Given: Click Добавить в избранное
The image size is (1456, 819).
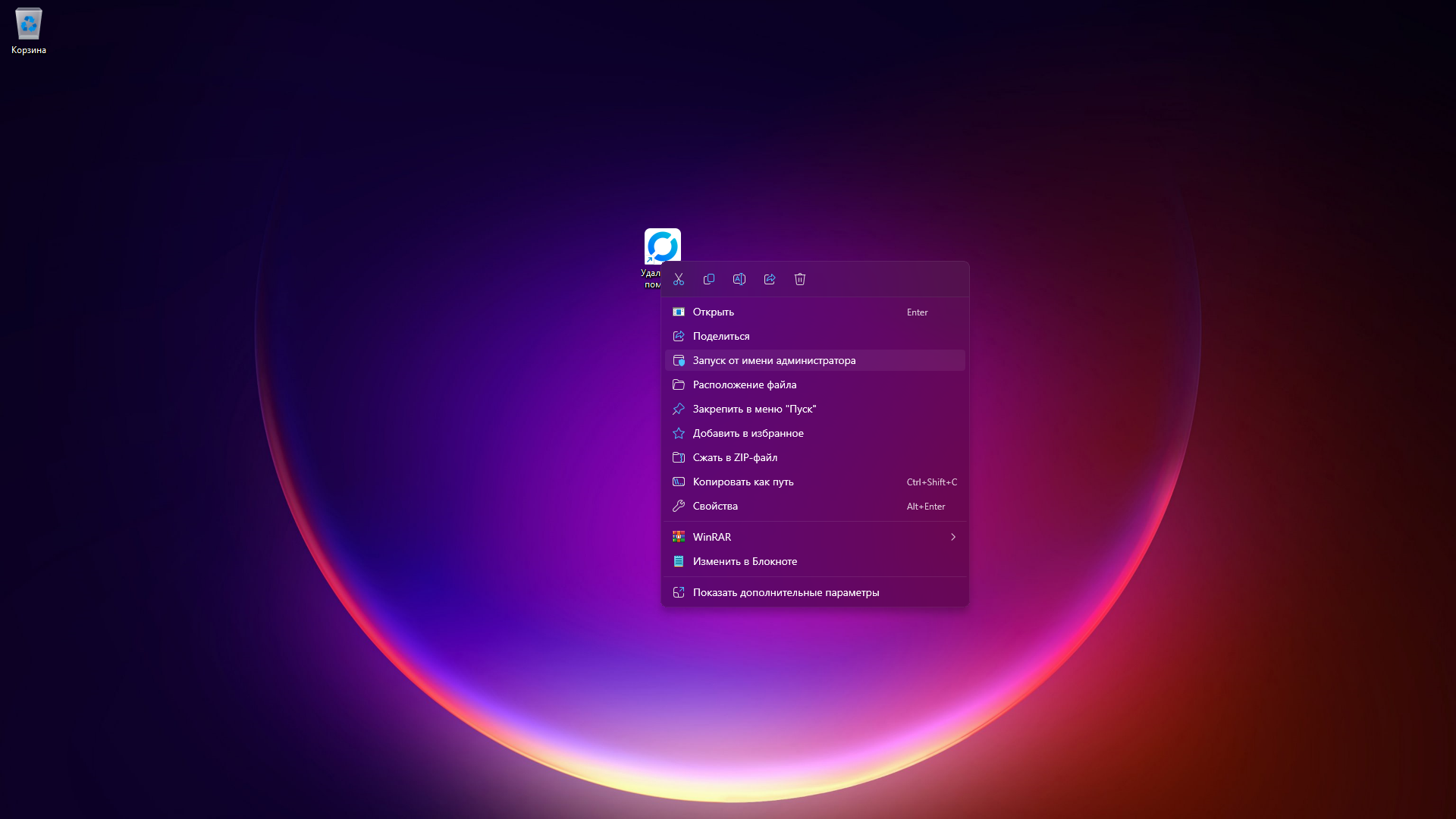Looking at the screenshot, I should 748,433.
